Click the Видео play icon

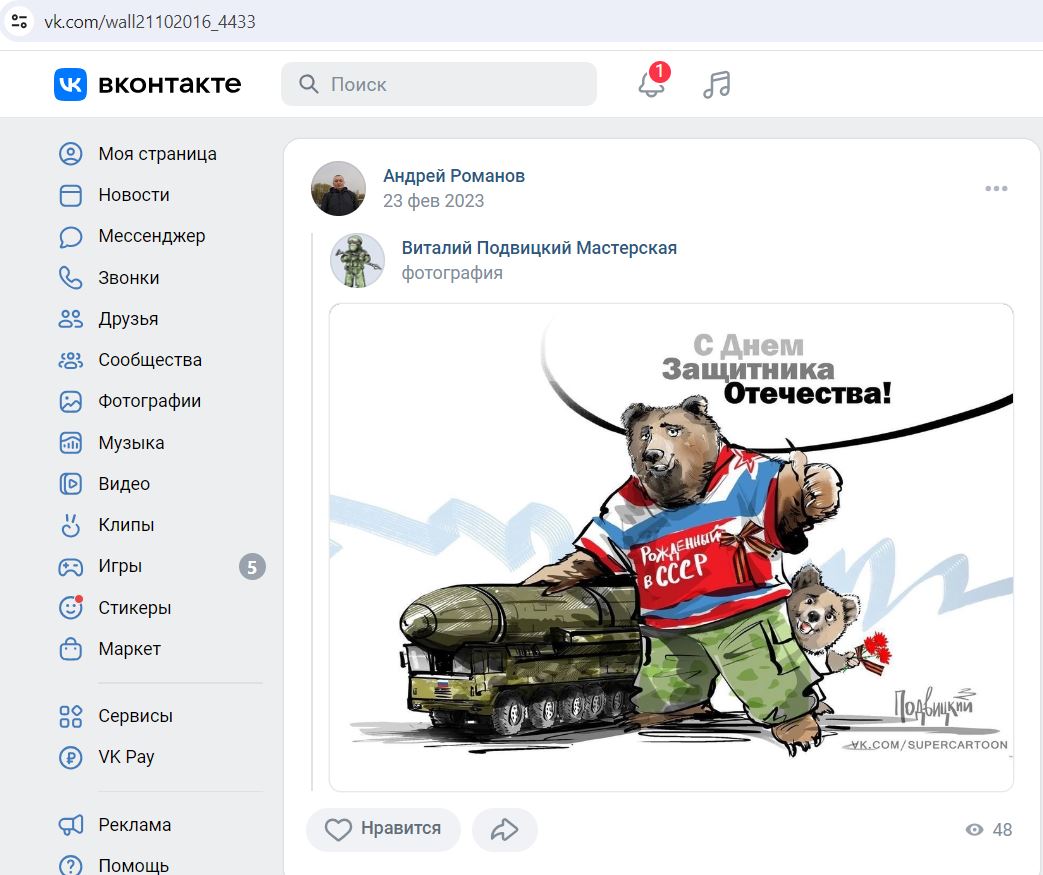coord(71,484)
